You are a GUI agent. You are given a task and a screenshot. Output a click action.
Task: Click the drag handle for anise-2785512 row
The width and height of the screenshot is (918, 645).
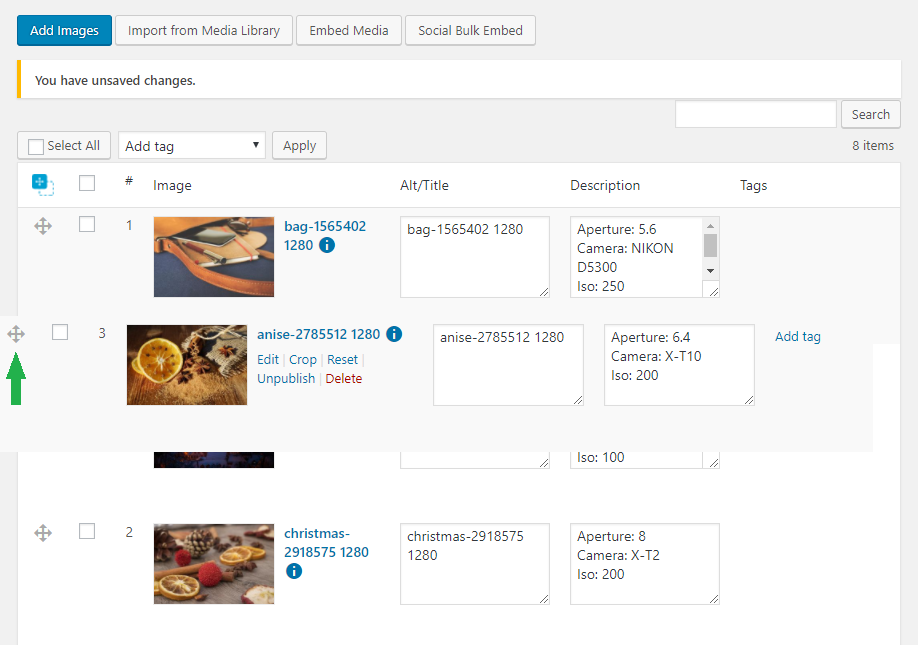pyautogui.click(x=16, y=334)
